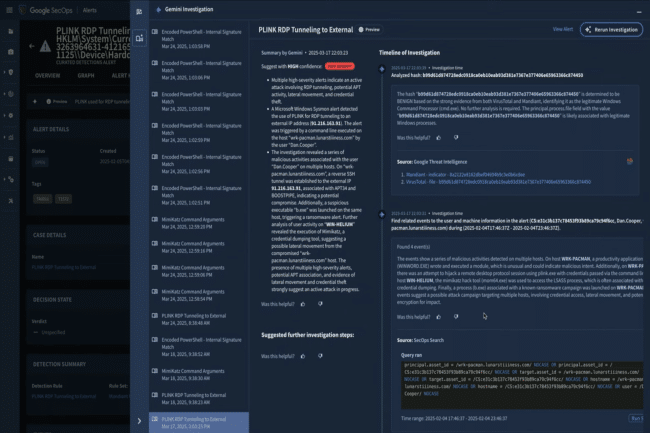This screenshot has height=433, width=650.
Task: Select PLINK RDP Tunneling alert from Mar 18
Action: [199, 399]
